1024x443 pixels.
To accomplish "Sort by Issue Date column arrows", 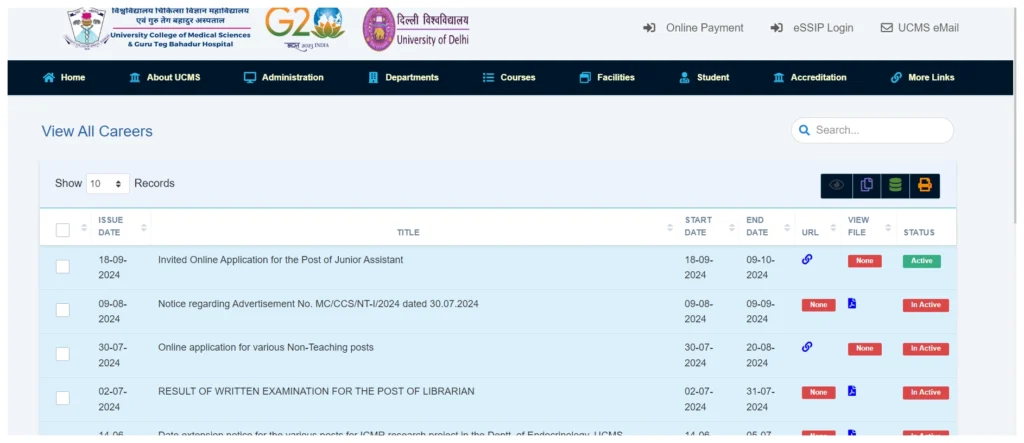I will tap(144, 227).
